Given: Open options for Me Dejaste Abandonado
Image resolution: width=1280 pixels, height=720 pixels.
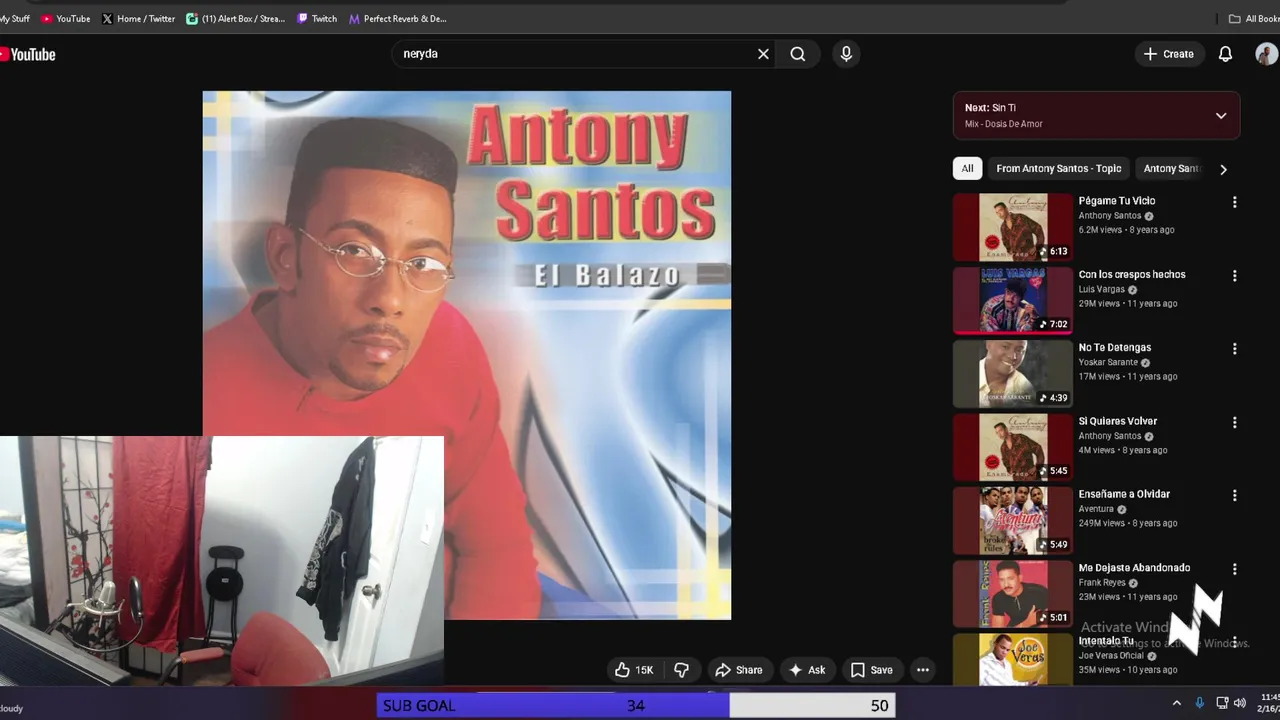Looking at the screenshot, I should 1234,569.
